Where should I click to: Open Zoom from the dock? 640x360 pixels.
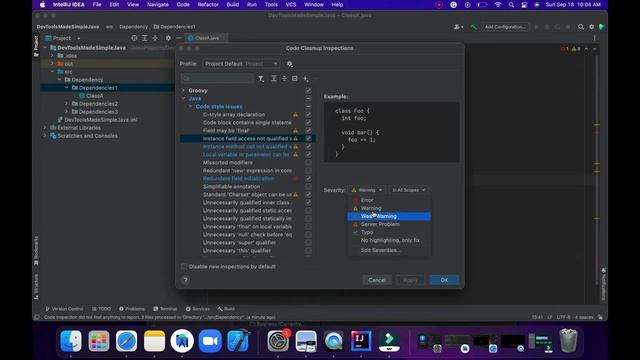click(x=210, y=340)
